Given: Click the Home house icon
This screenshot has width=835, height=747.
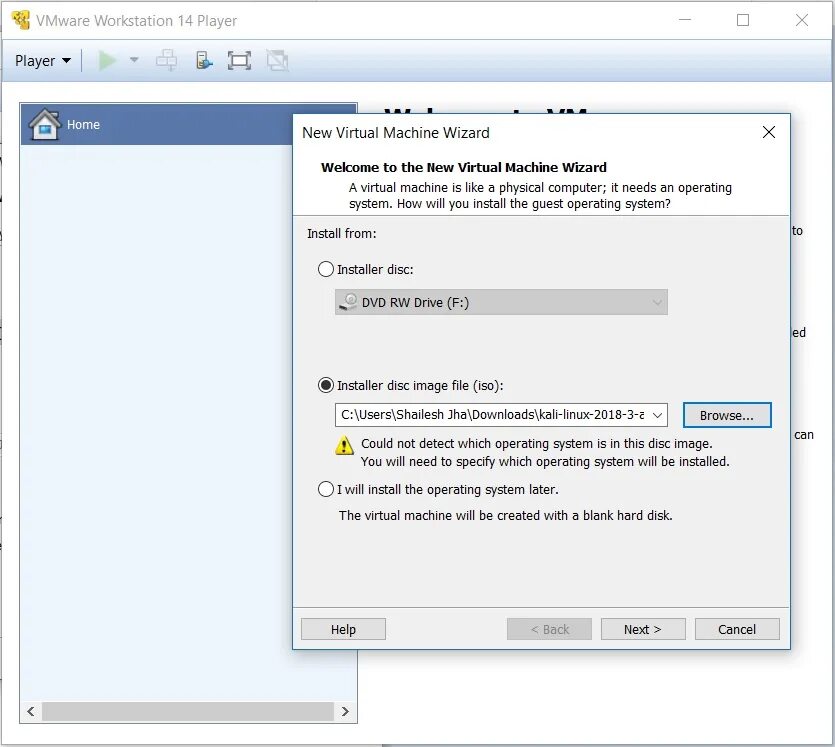Looking at the screenshot, I should pos(44,124).
